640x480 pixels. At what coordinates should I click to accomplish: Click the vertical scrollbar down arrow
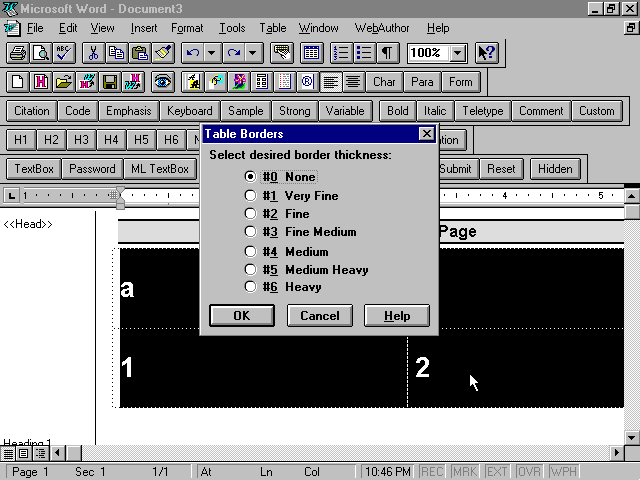coord(631,437)
